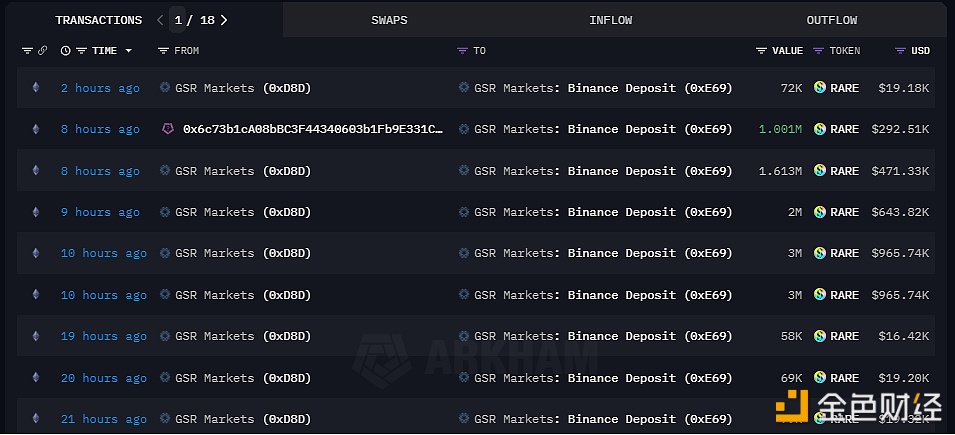Open the '20 hours ago' transaction link
Image resolution: width=955 pixels, height=435 pixels.
pyautogui.click(x=104, y=378)
